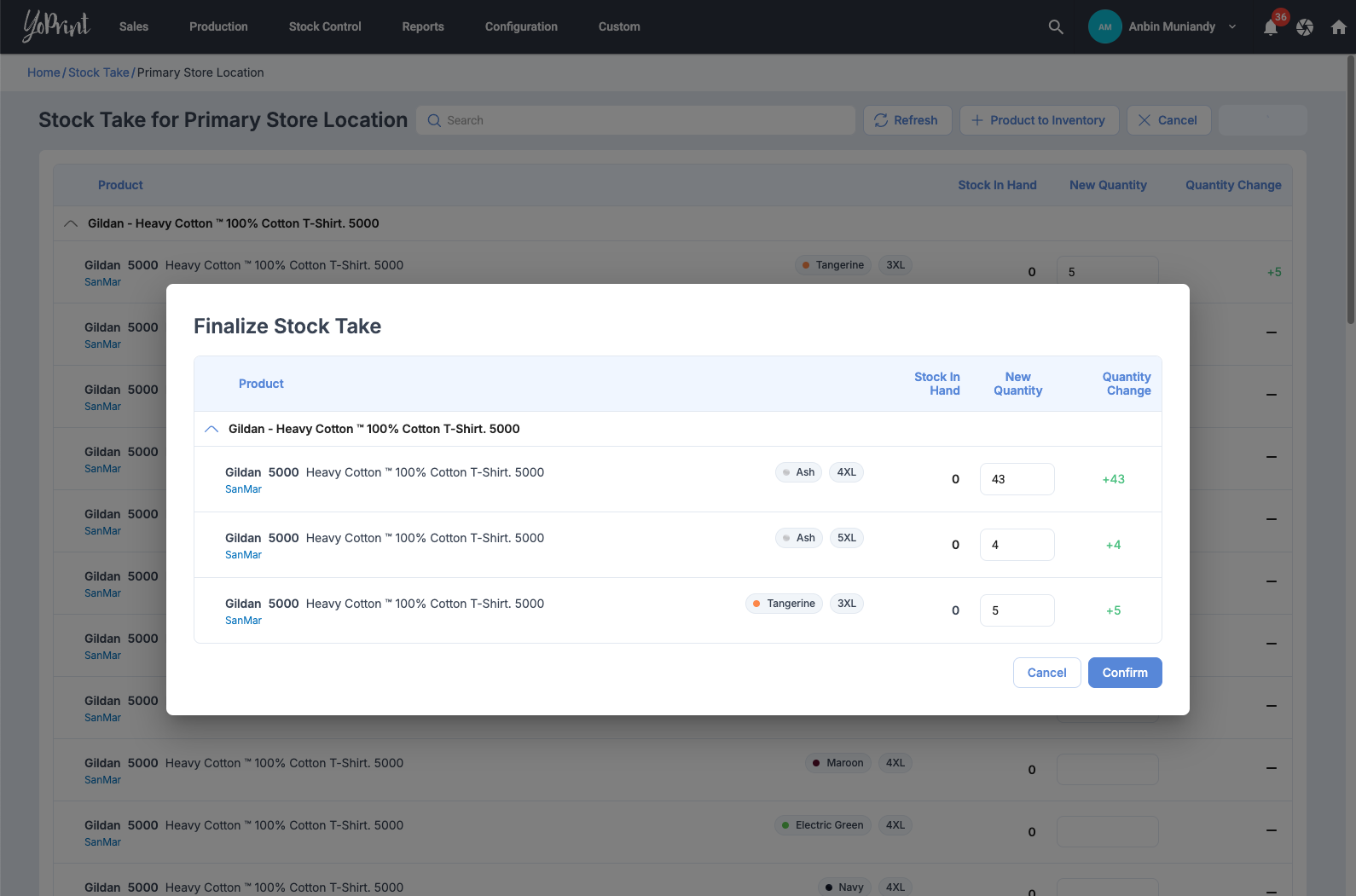Screen dimensions: 1356x896
Task: Collapse the Gildan group in background table
Action: (x=71, y=223)
